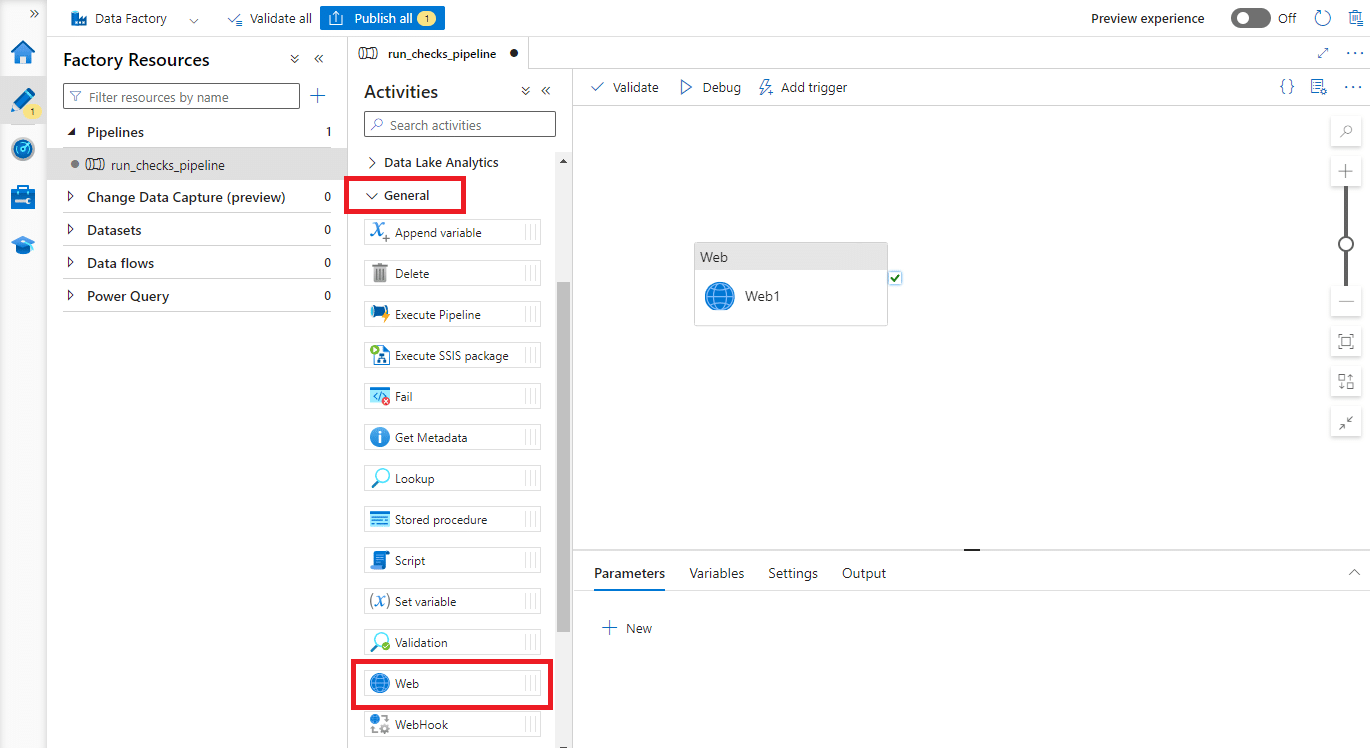This screenshot has height=748, width=1370.
Task: Open tab bar more options ellipsis
Action: tap(1354, 53)
